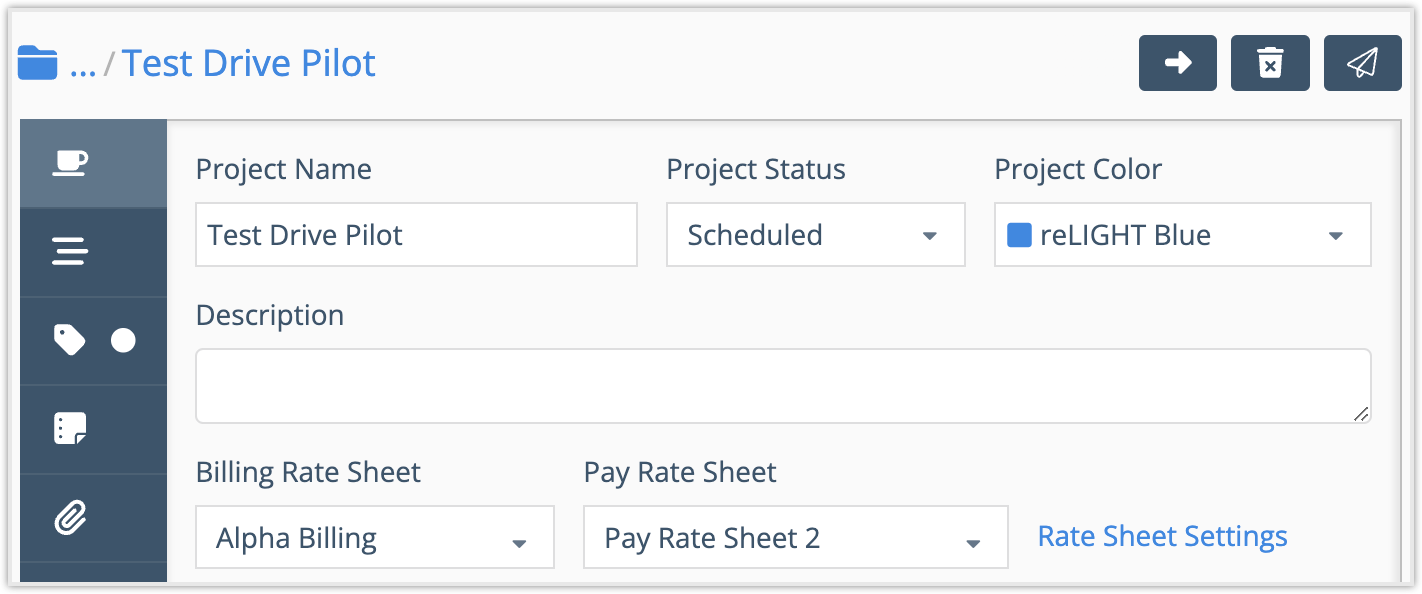Screen dimensions: 1422x594
Task: Click inside the Project Name field
Action: click(x=416, y=234)
